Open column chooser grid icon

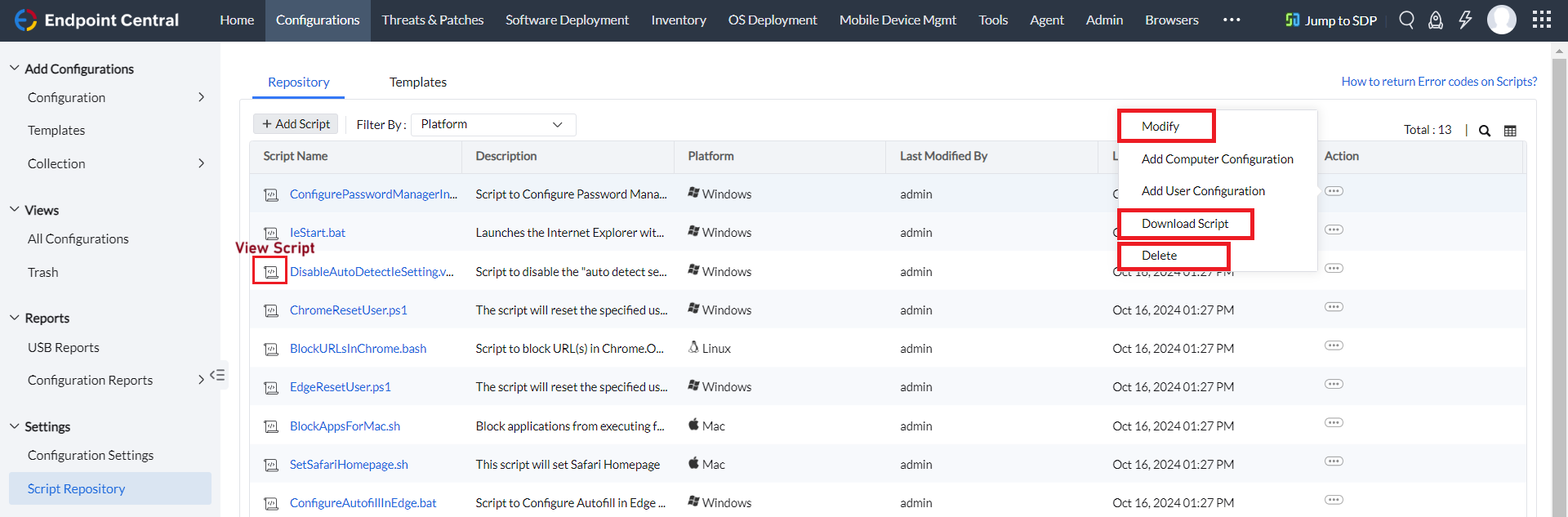click(1510, 131)
